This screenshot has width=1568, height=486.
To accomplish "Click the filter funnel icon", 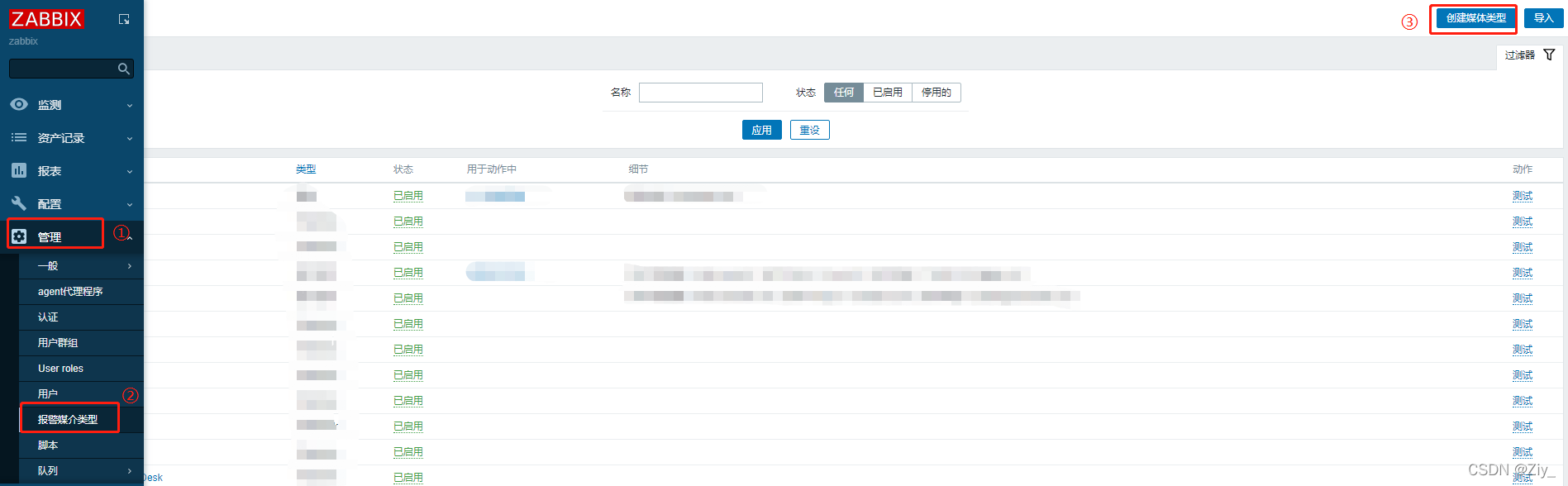I will click(x=1549, y=55).
